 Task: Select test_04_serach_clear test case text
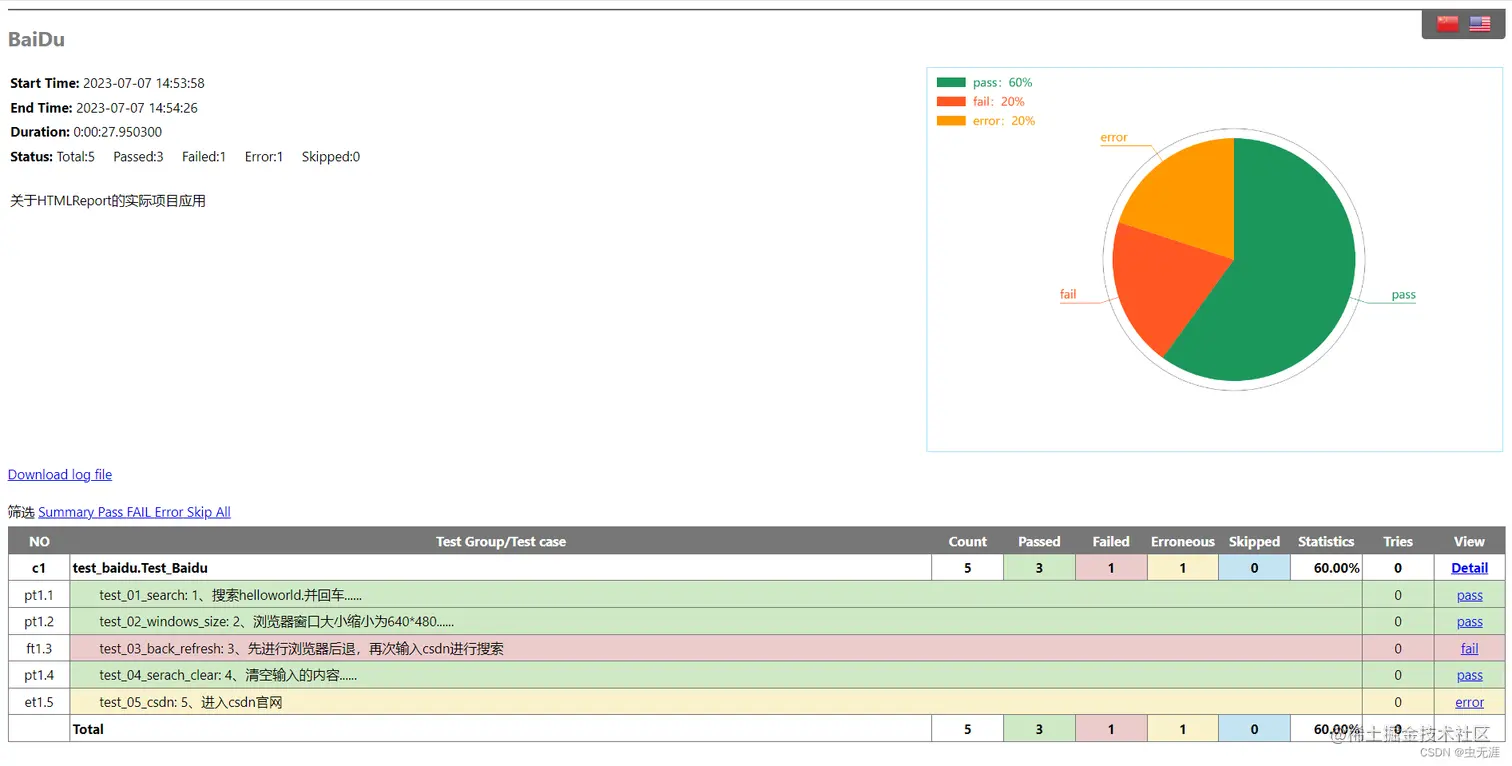(x=228, y=675)
